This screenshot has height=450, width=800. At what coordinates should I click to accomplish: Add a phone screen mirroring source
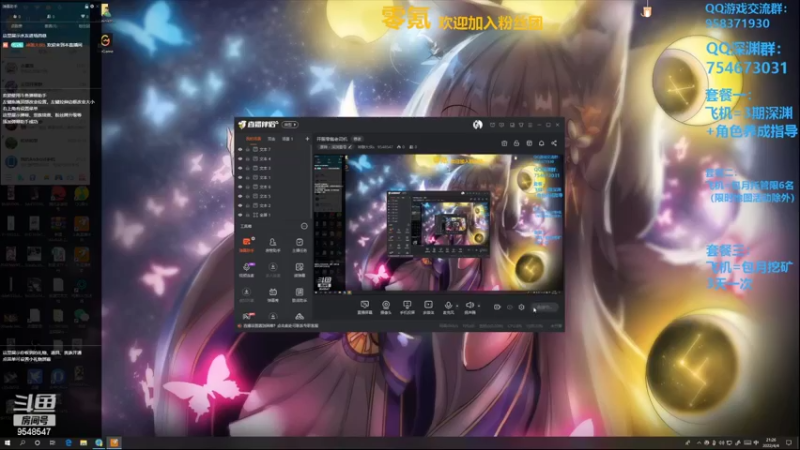pyautogui.click(x=407, y=307)
